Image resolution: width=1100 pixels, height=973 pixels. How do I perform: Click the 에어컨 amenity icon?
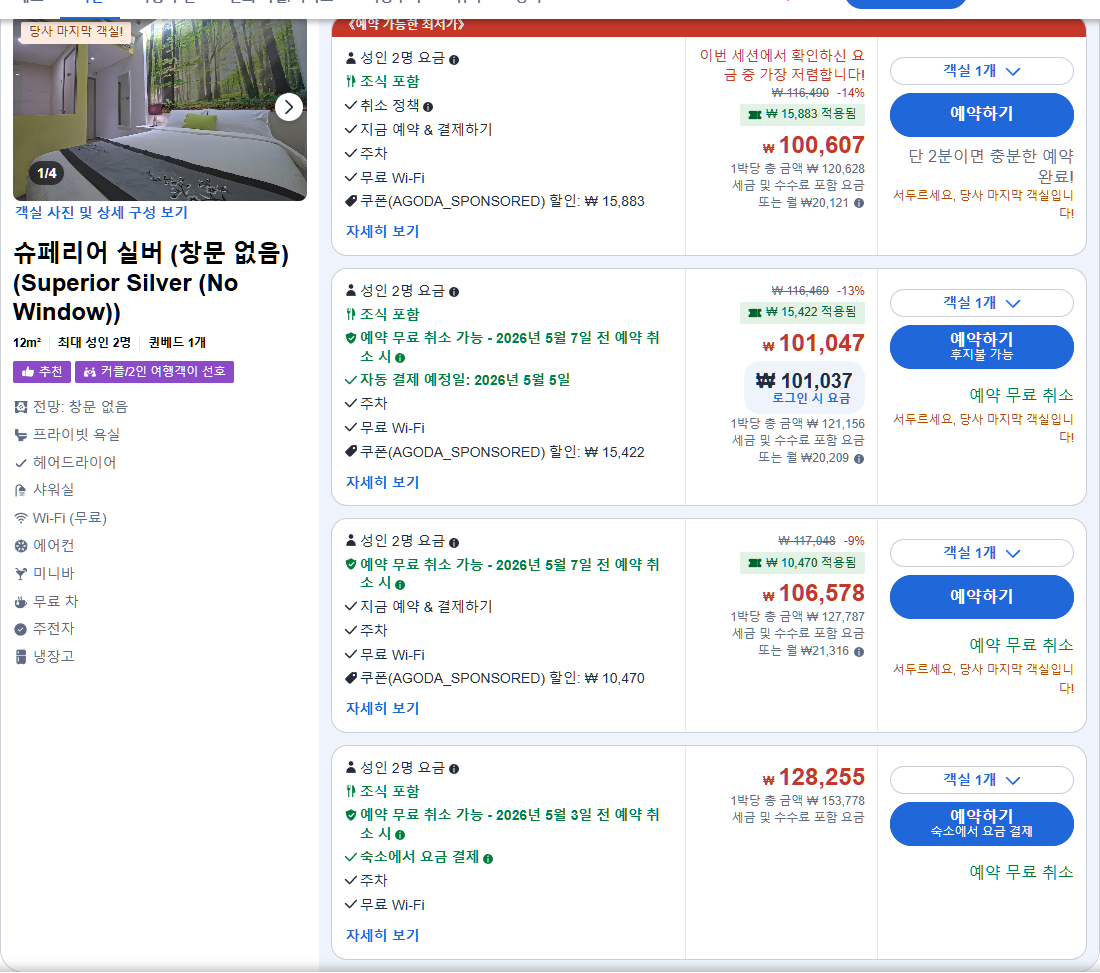tap(21, 546)
